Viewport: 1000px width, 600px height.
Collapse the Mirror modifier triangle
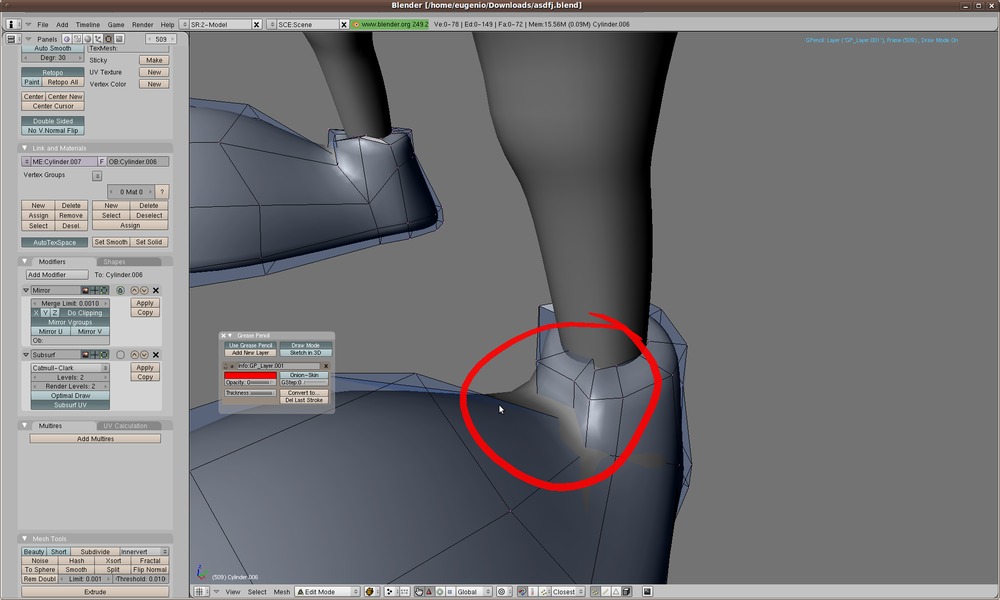click(x=26, y=290)
